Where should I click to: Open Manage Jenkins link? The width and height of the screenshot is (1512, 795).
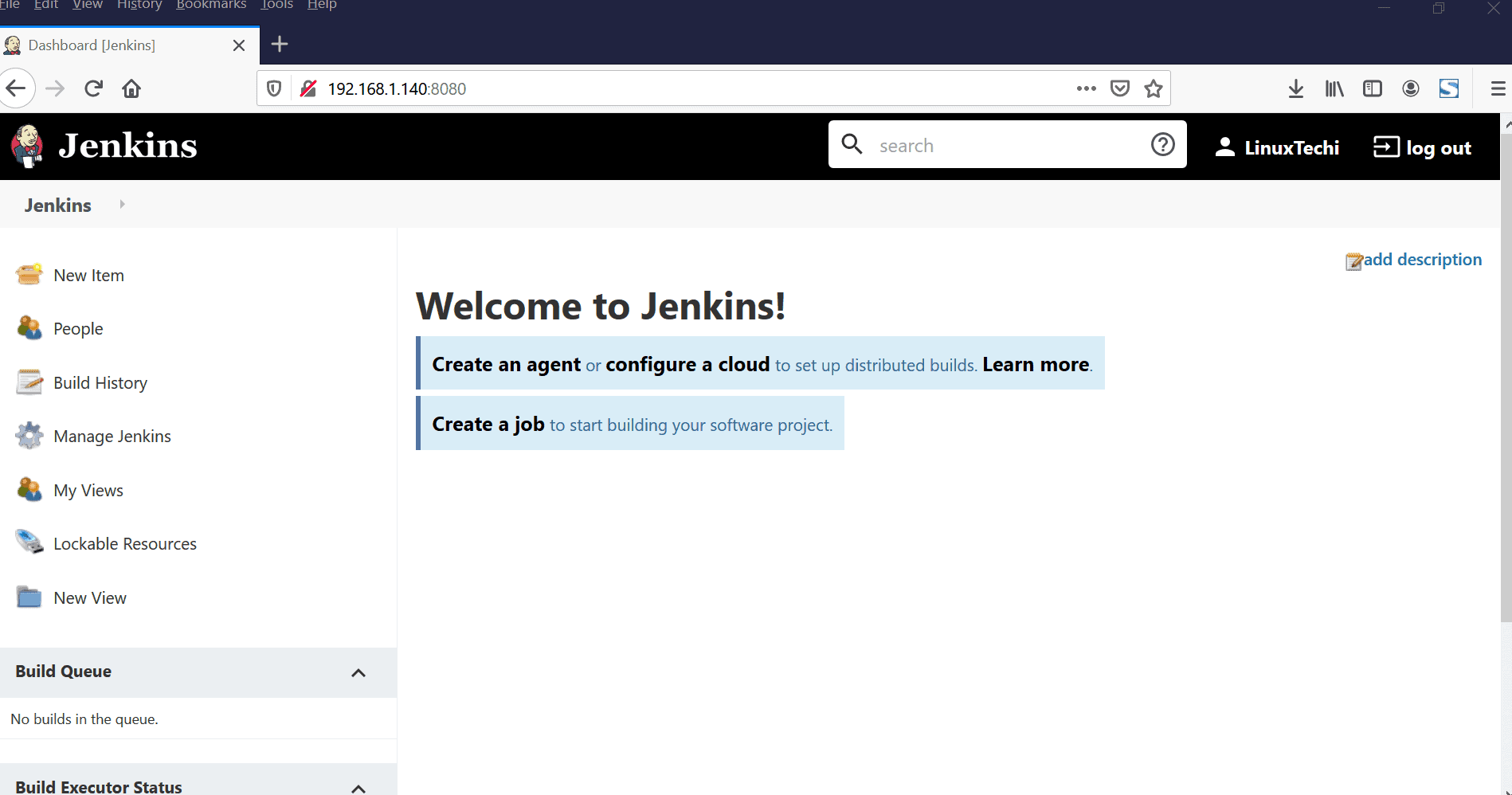pos(112,437)
